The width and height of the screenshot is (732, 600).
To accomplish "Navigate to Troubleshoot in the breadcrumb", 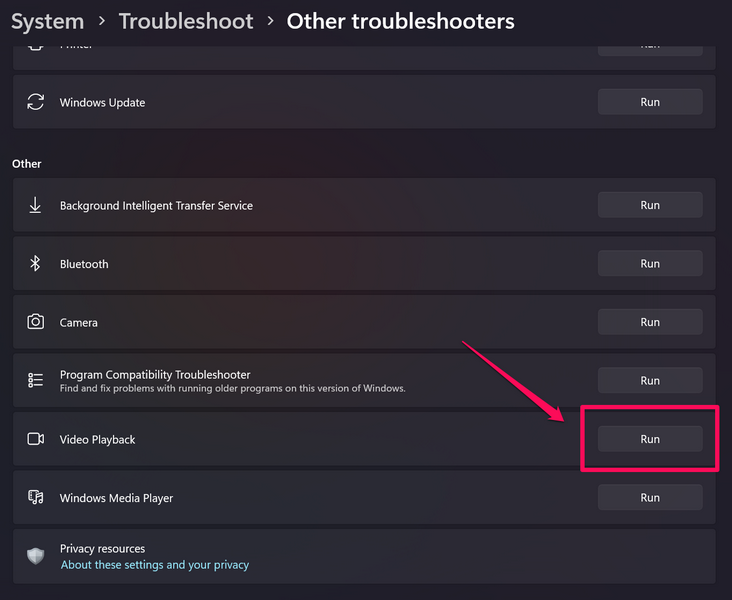I will tap(186, 21).
